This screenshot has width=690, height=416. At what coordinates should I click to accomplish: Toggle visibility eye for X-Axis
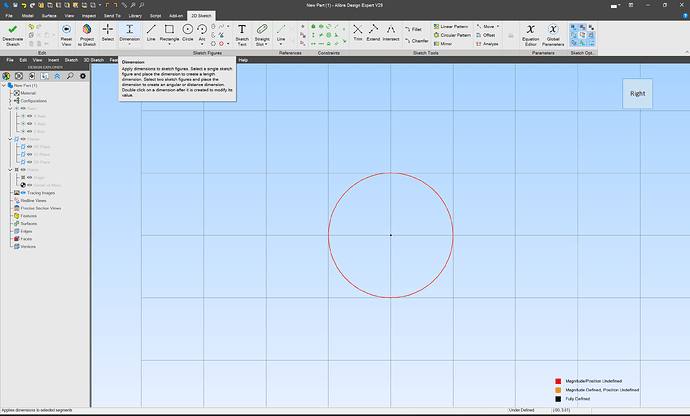pyautogui.click(x=29, y=116)
